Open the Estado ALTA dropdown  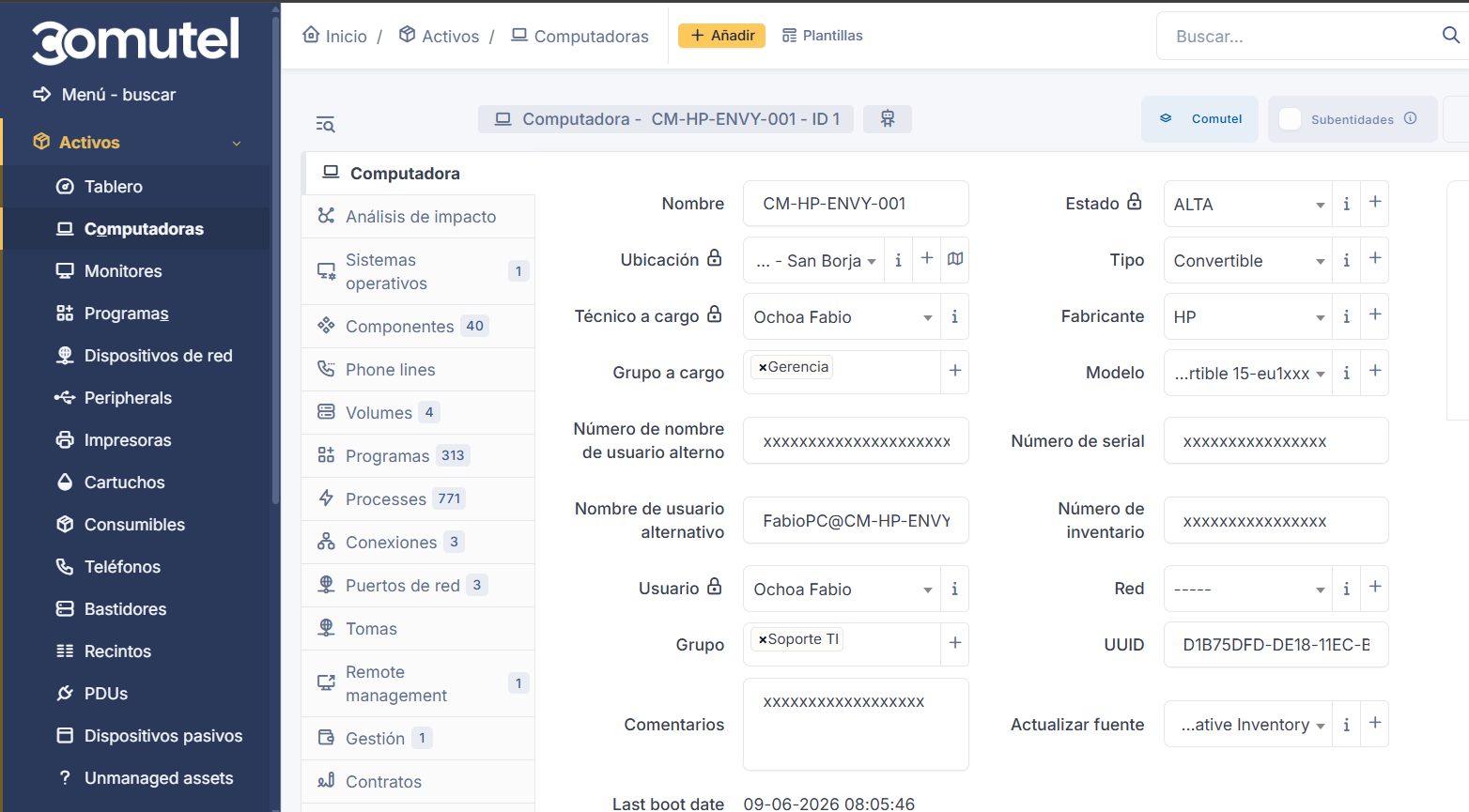coord(1247,204)
